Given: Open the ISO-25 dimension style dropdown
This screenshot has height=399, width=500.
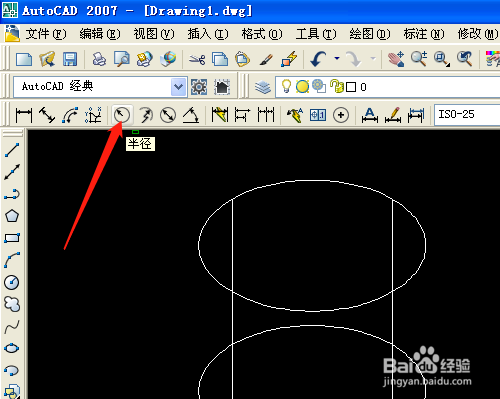Looking at the screenshot, I should tap(467, 115).
